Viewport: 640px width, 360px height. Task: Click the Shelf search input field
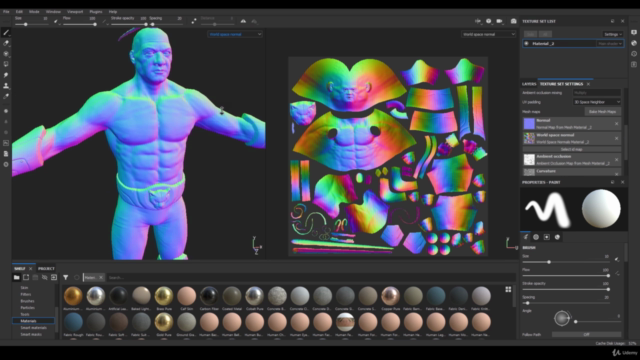pyautogui.click(x=310, y=278)
